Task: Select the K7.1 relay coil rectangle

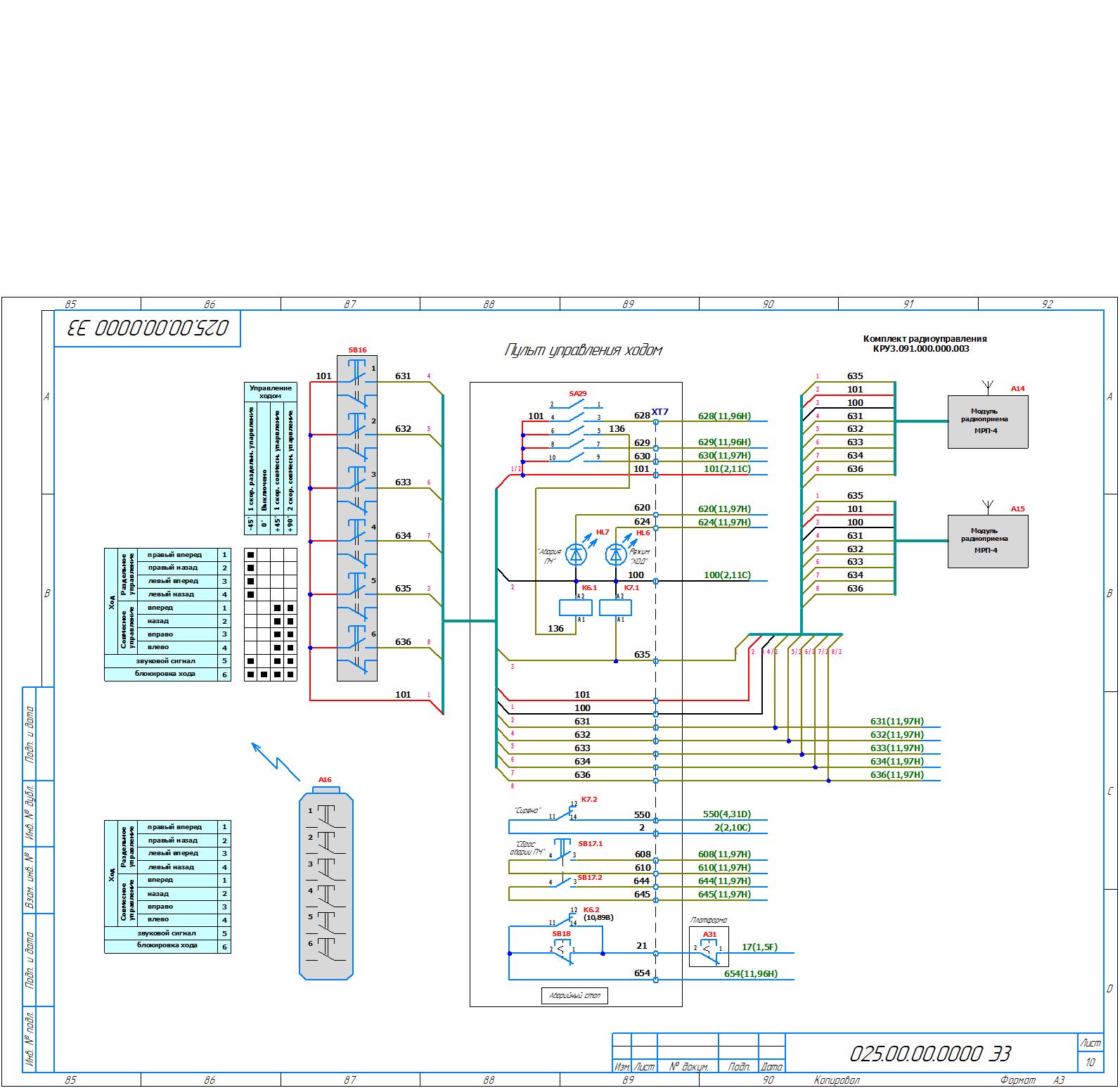Action: point(615,608)
